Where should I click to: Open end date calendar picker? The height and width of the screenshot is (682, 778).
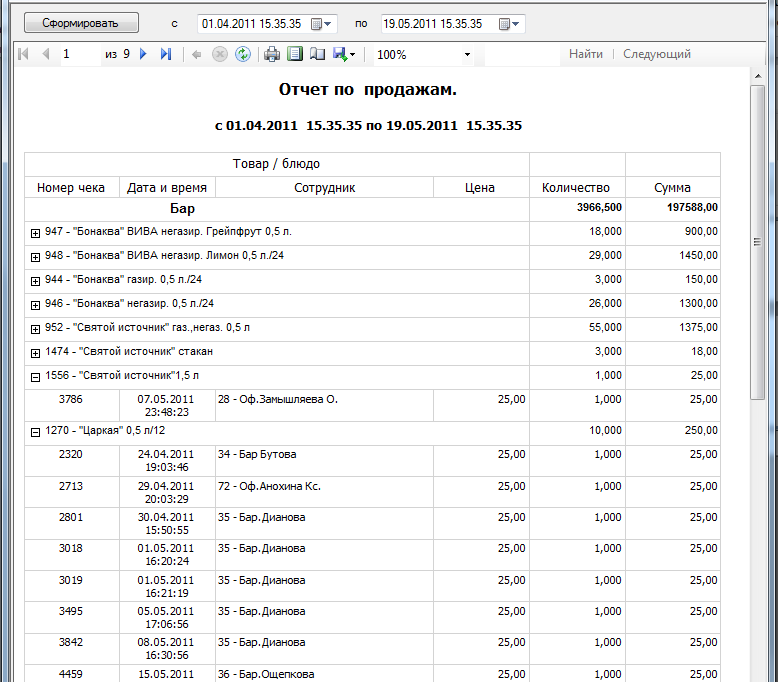[509, 24]
